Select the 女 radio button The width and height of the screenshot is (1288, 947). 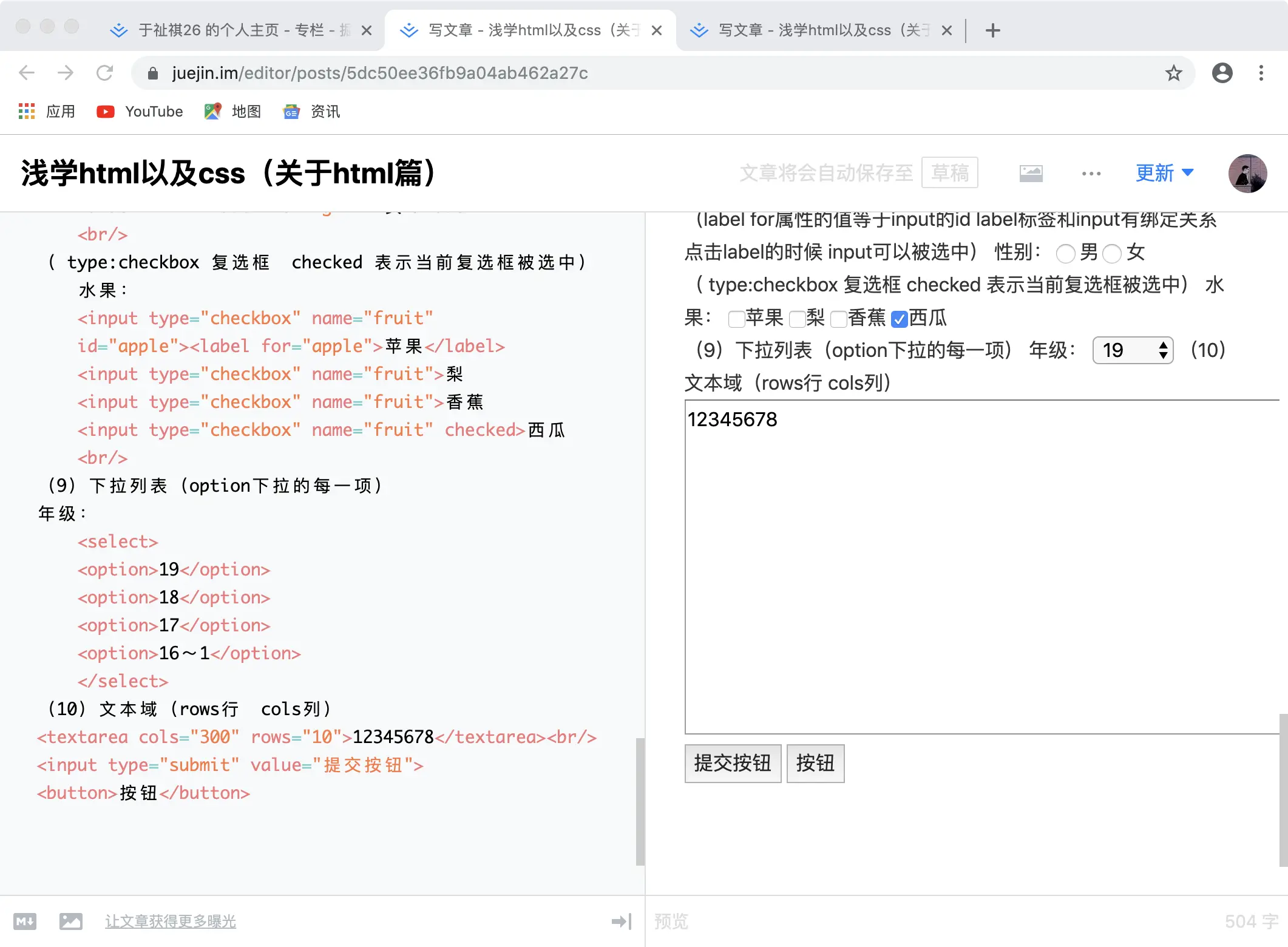click(x=1111, y=253)
